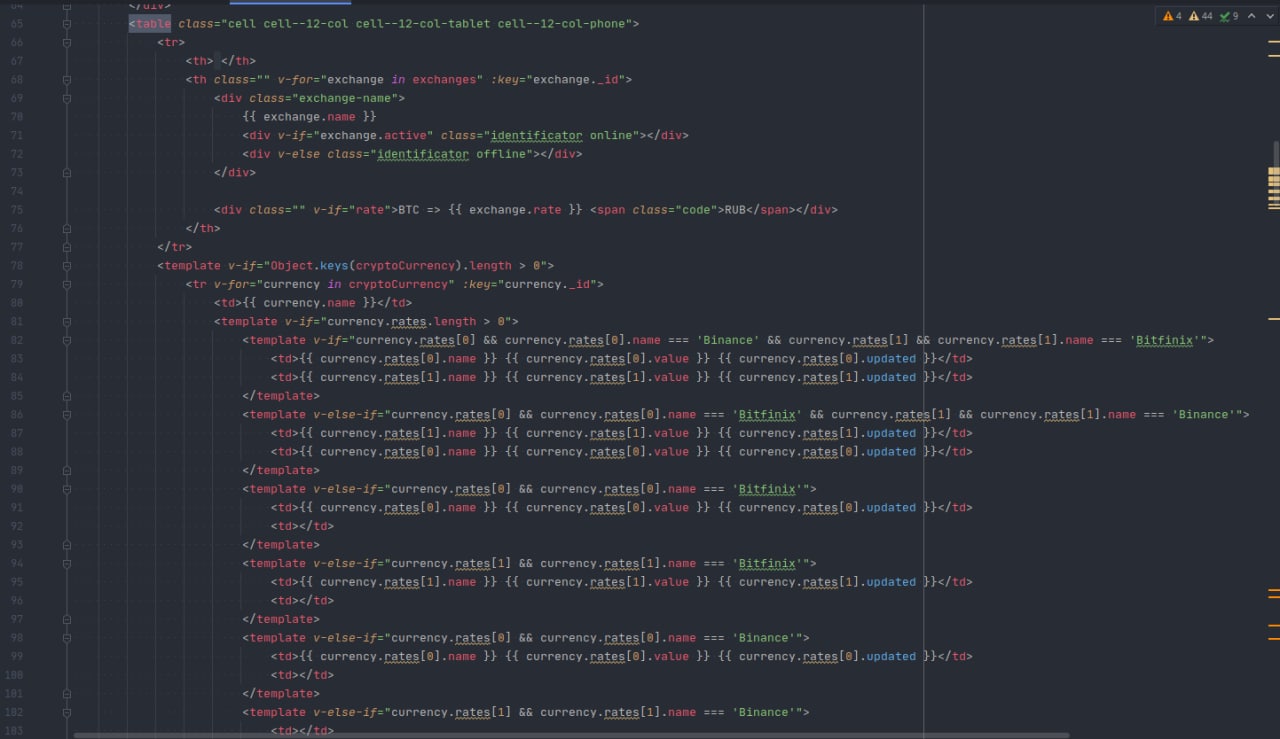Click on {{ exchange.name }} interpolation
This screenshot has height=739, width=1280.
coord(309,117)
